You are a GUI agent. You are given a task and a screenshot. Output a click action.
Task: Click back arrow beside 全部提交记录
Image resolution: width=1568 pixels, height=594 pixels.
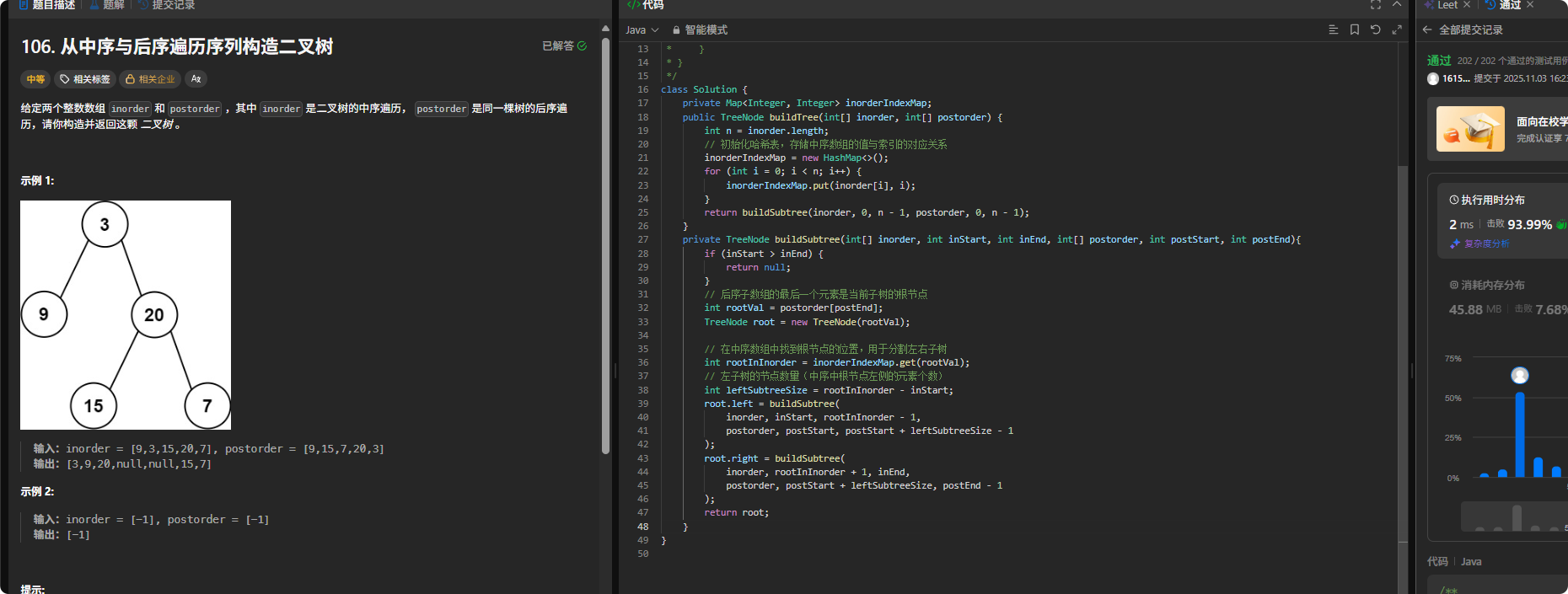click(x=1427, y=29)
